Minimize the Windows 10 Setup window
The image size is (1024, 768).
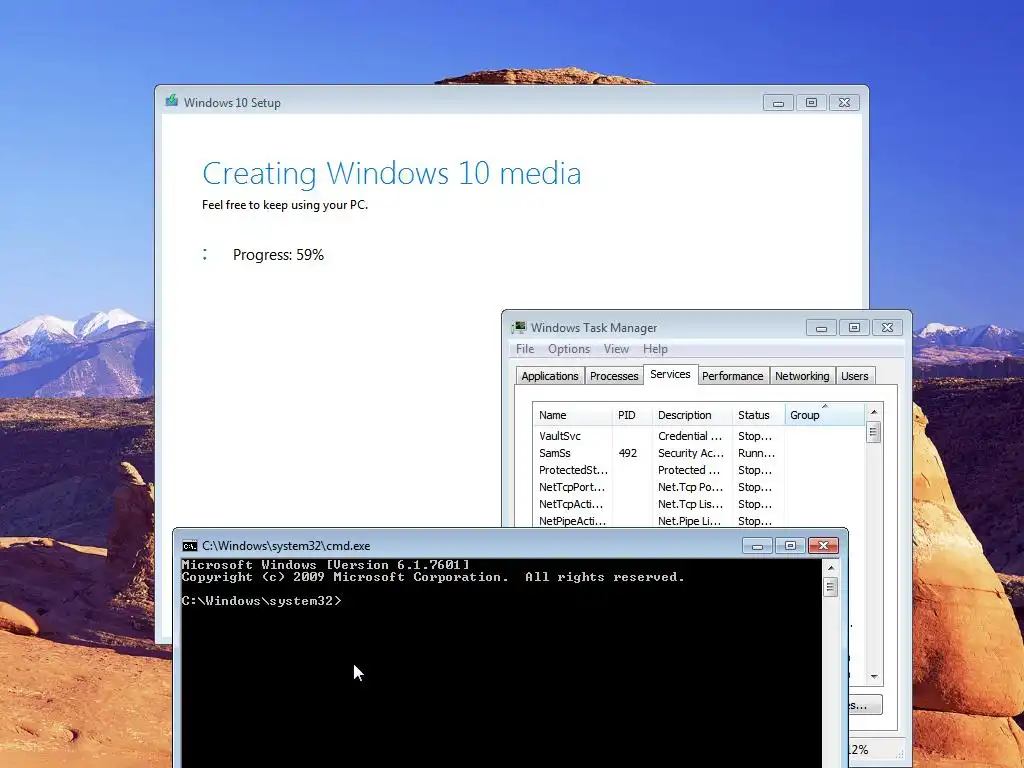click(x=778, y=103)
